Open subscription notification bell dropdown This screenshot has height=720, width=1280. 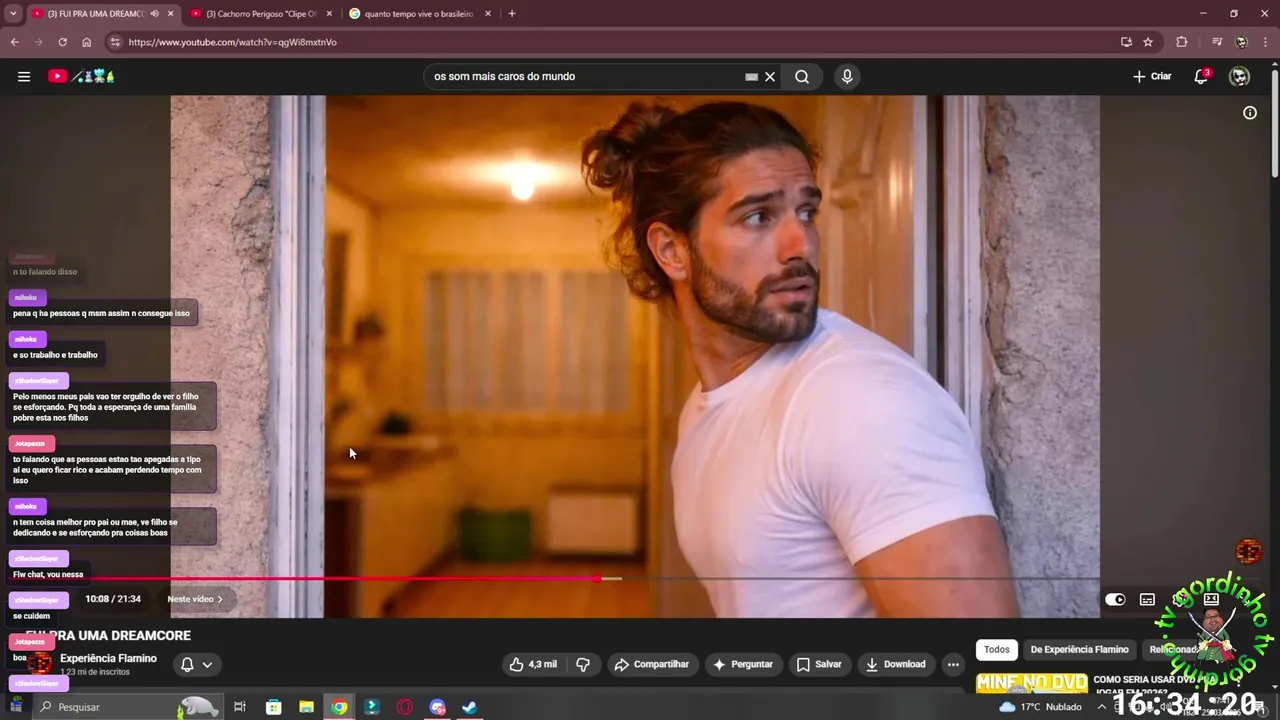tap(196, 664)
